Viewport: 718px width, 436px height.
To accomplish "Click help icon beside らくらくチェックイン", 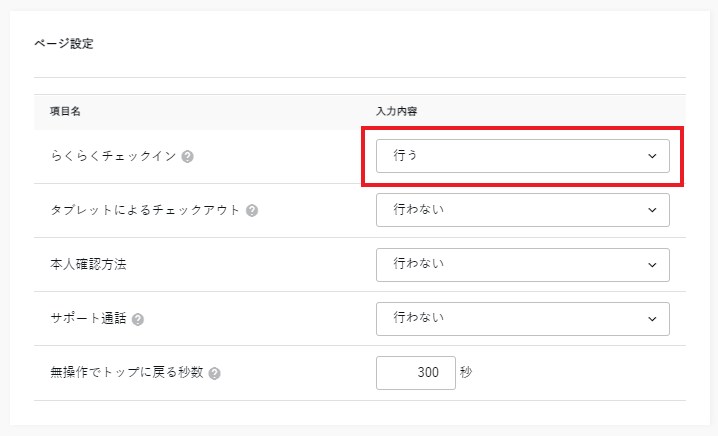I will coord(188,156).
